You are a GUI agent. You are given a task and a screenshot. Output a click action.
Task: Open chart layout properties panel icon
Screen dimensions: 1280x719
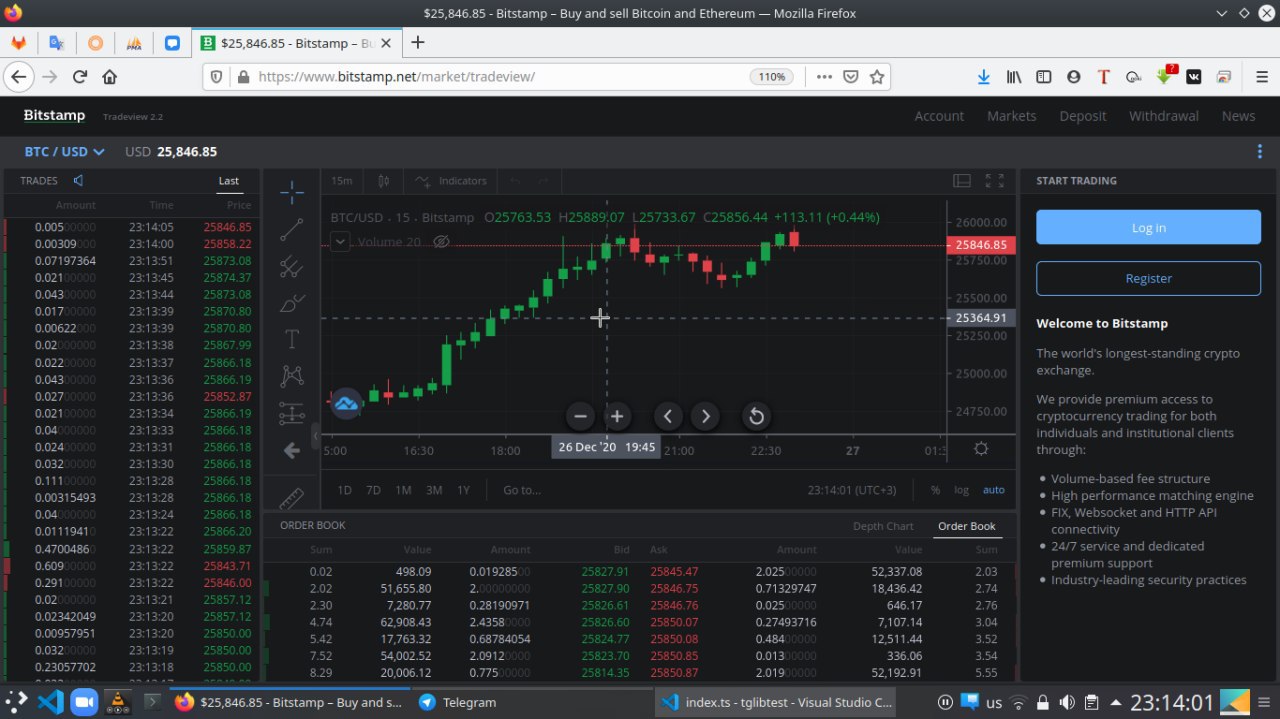[962, 181]
